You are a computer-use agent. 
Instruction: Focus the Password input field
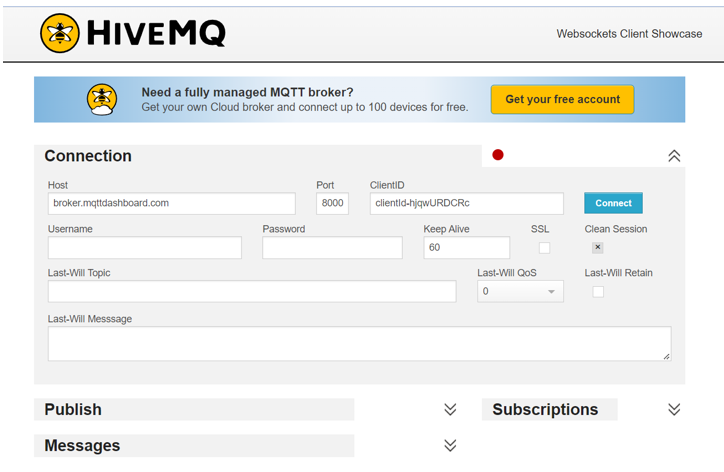point(332,248)
